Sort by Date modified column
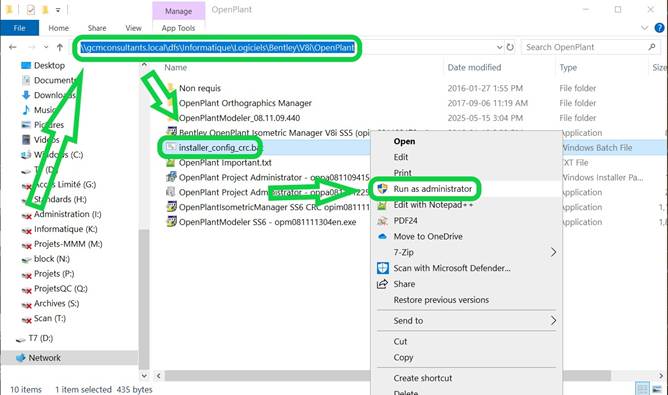This screenshot has width=668, height=395. 474,67
